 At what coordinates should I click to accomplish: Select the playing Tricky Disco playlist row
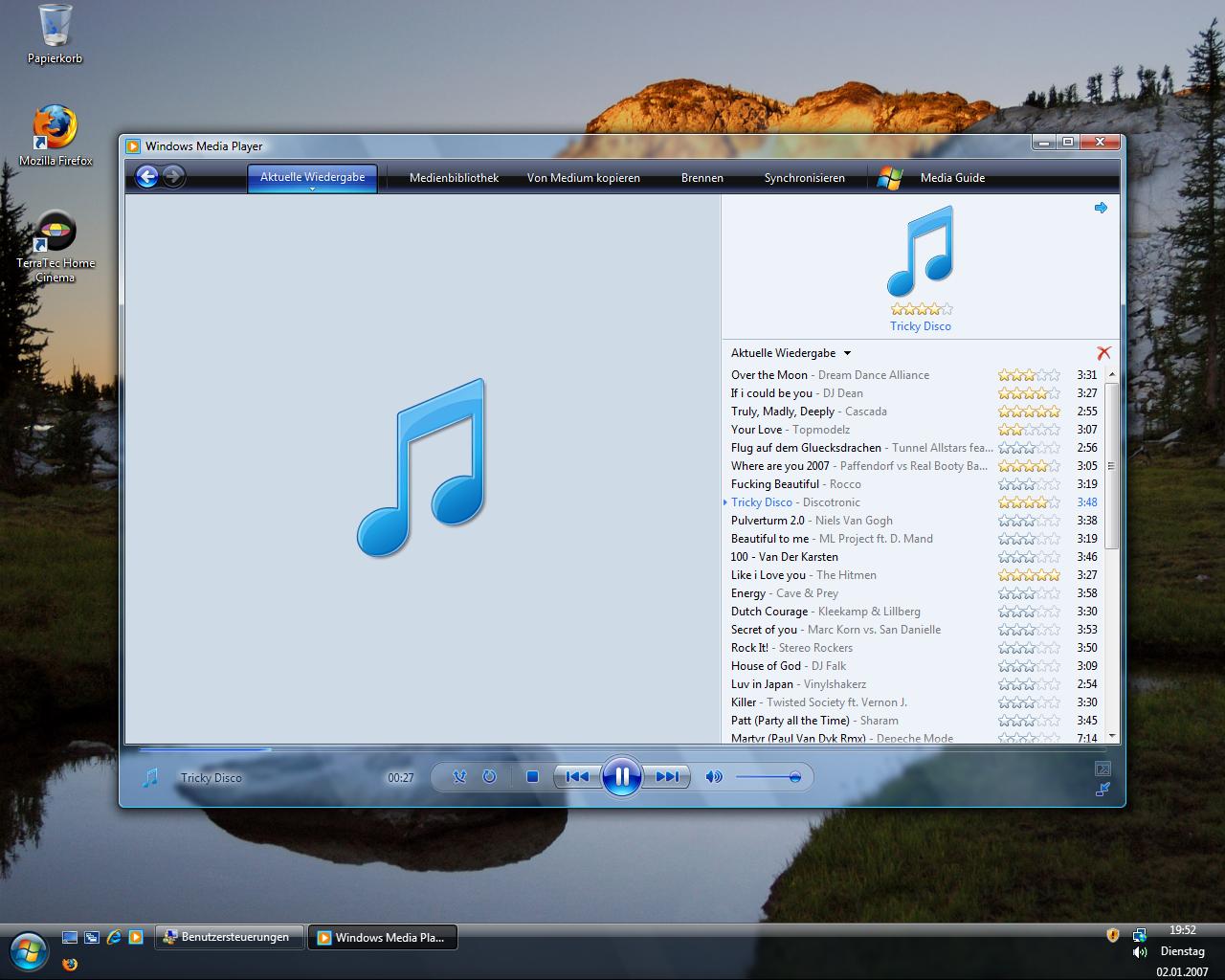pyautogui.click(x=914, y=502)
